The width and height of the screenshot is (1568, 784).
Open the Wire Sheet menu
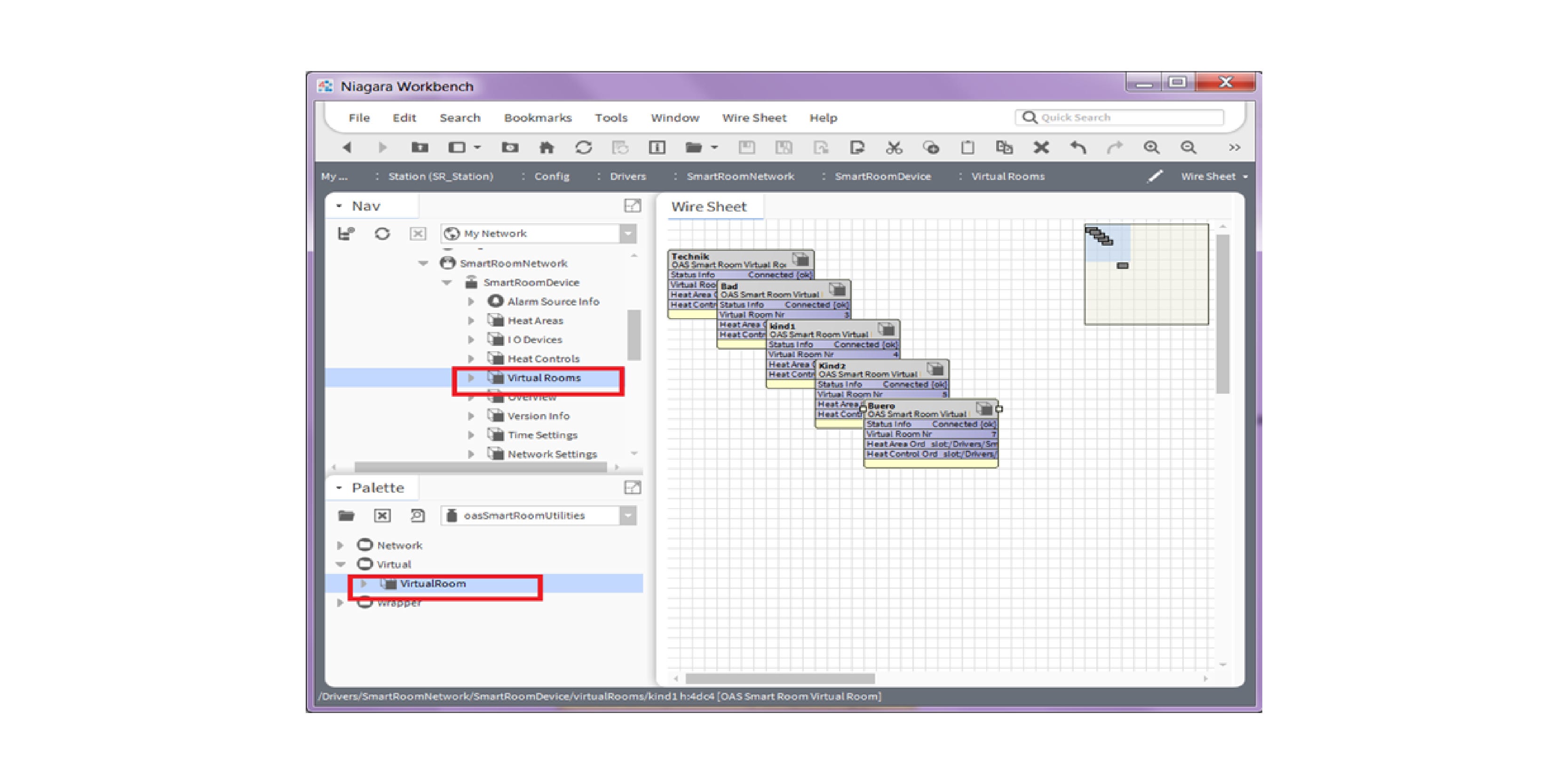pos(754,118)
